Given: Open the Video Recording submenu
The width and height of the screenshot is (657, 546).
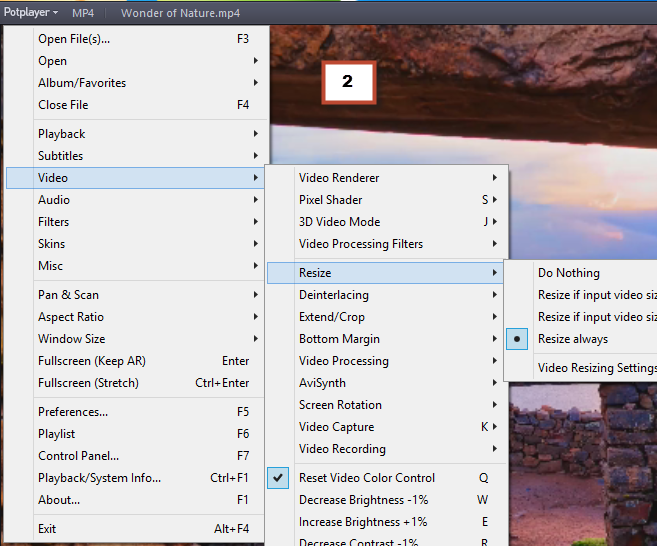Looking at the screenshot, I should tap(387, 449).
